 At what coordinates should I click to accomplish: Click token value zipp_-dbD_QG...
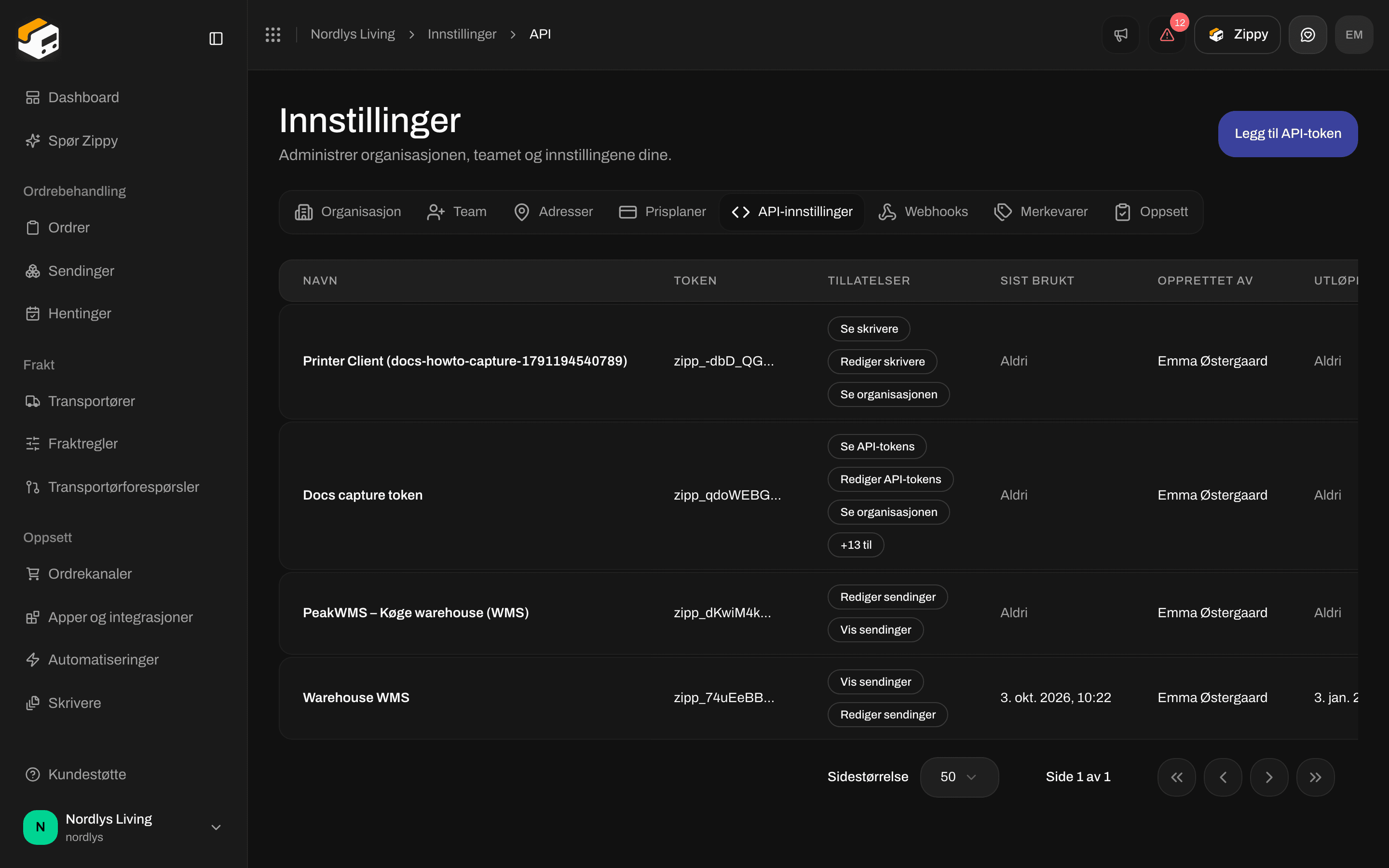[724, 361]
